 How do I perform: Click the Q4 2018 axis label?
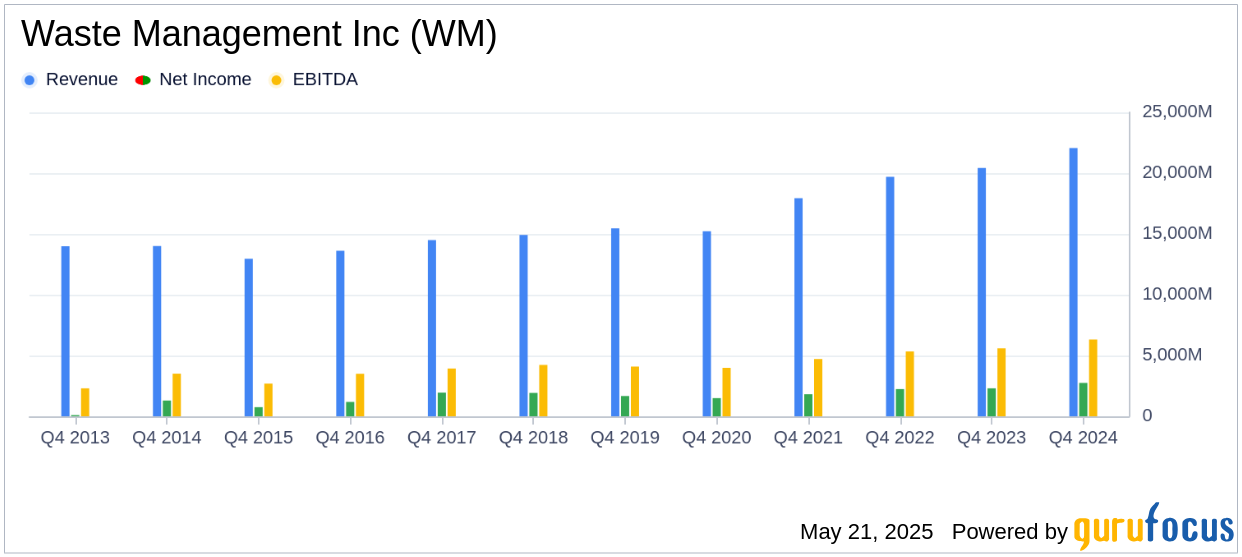(x=534, y=438)
